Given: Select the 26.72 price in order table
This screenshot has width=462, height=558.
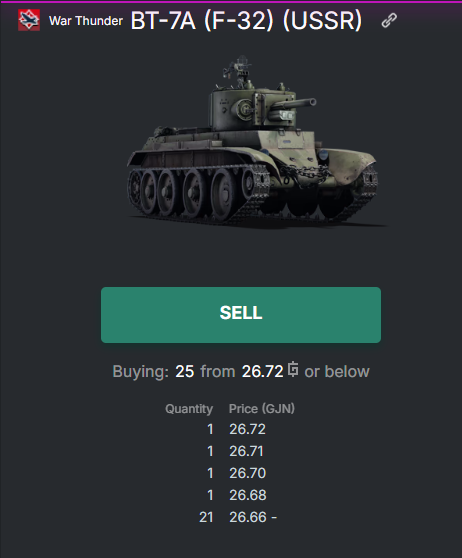Looking at the screenshot, I should pyautogui.click(x=247, y=429).
